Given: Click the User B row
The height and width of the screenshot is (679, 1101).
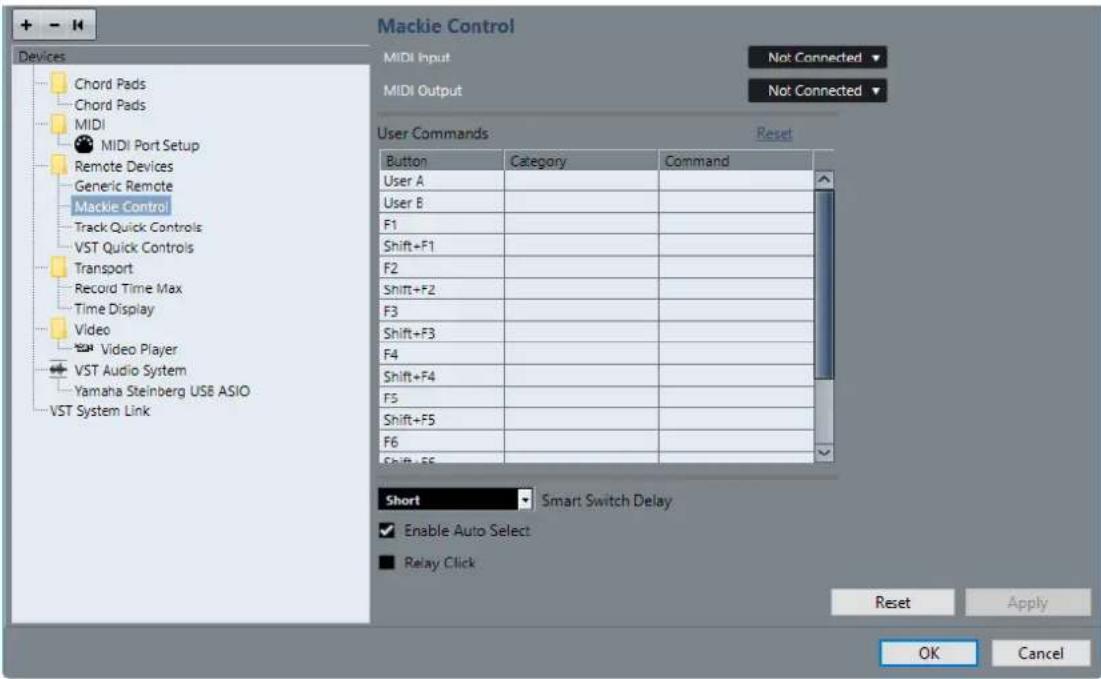Looking at the screenshot, I should point(597,203).
